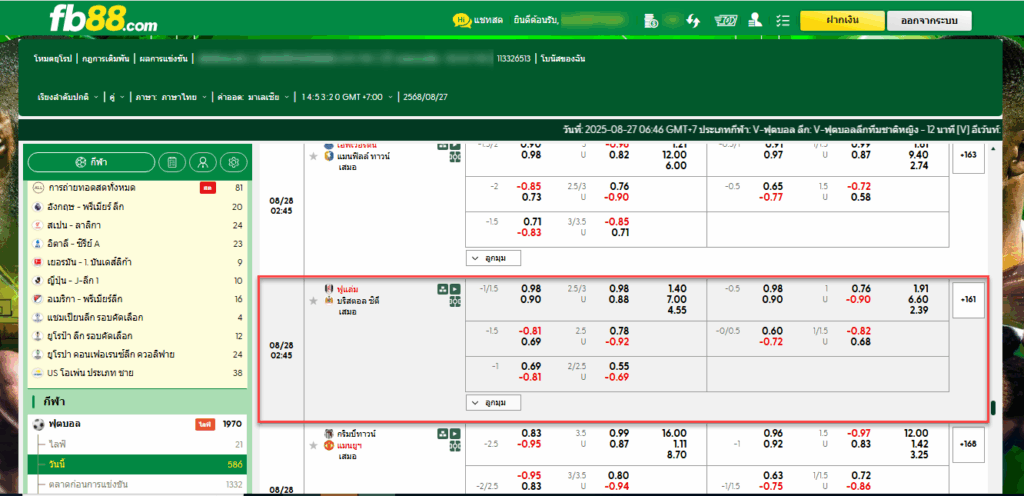Open กฎการเดิมพัน betting rules link
The height and width of the screenshot is (496, 1024).
pos(106,59)
